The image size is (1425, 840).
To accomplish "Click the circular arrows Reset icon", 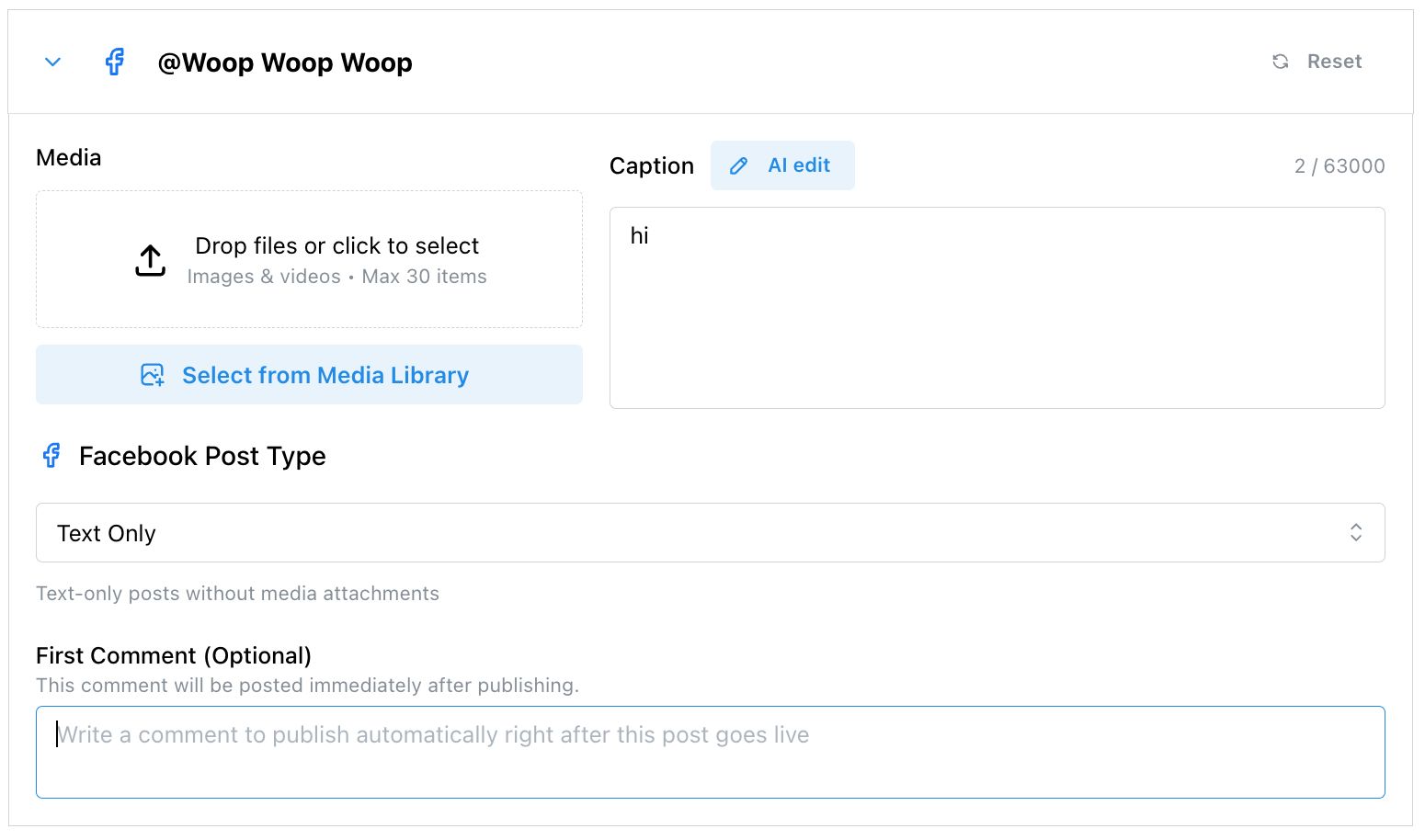I will (x=1280, y=62).
